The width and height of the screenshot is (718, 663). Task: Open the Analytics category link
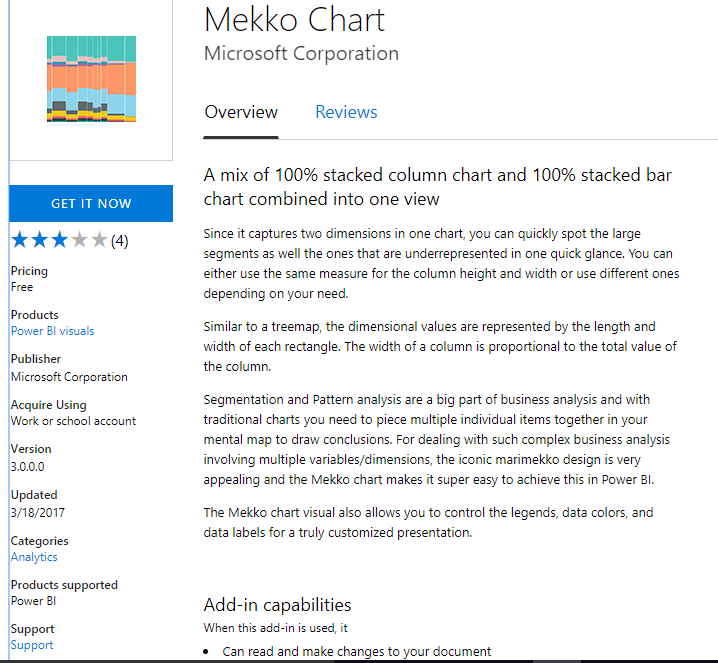coord(34,557)
